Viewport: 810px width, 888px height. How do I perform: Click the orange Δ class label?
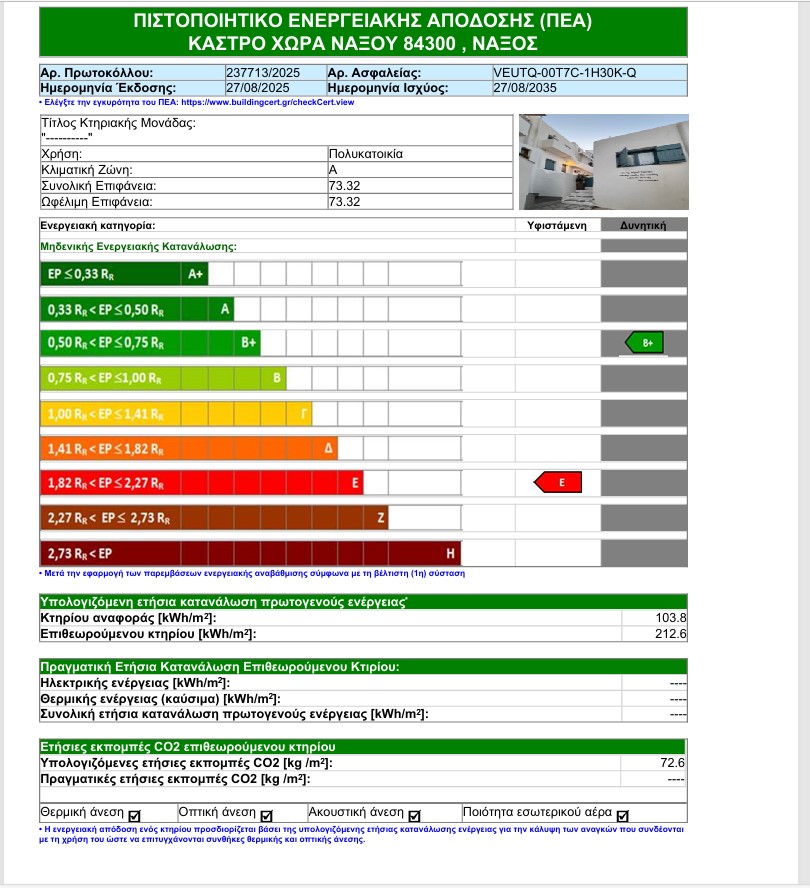[329, 449]
